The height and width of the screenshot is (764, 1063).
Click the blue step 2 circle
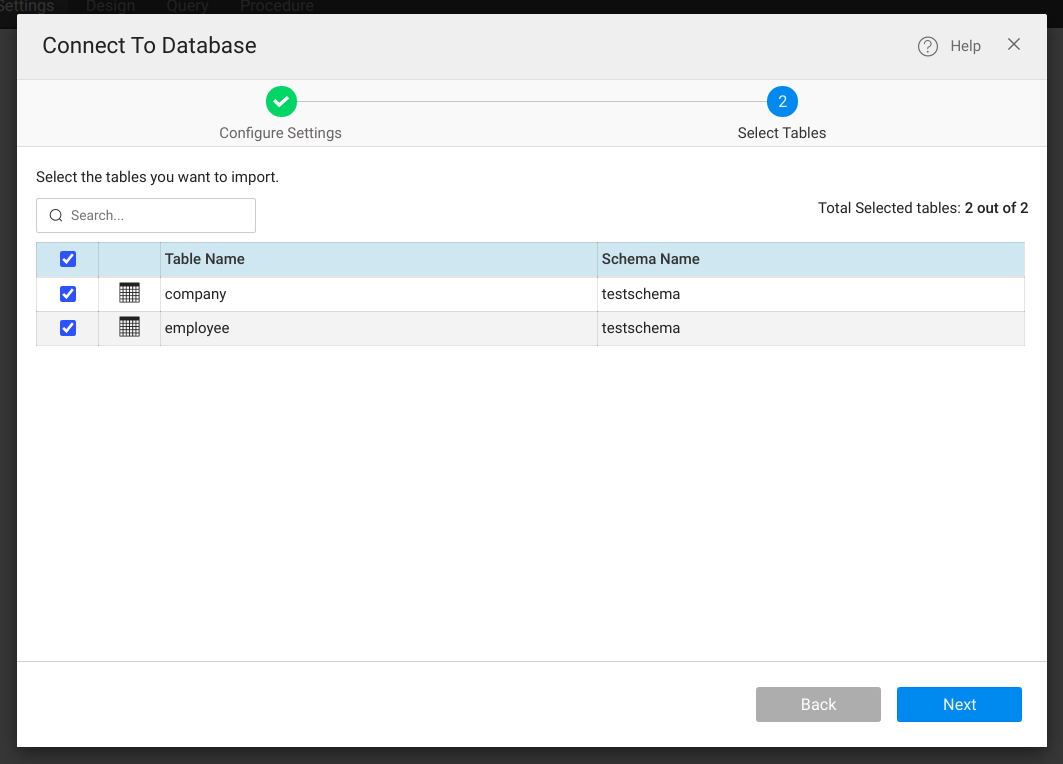point(782,101)
